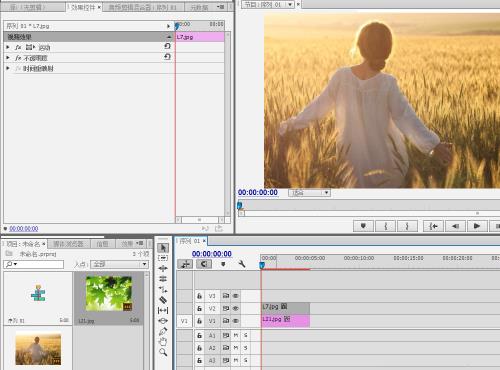Click Program monitor timecode display
This screenshot has width=500, height=370.
258,192
